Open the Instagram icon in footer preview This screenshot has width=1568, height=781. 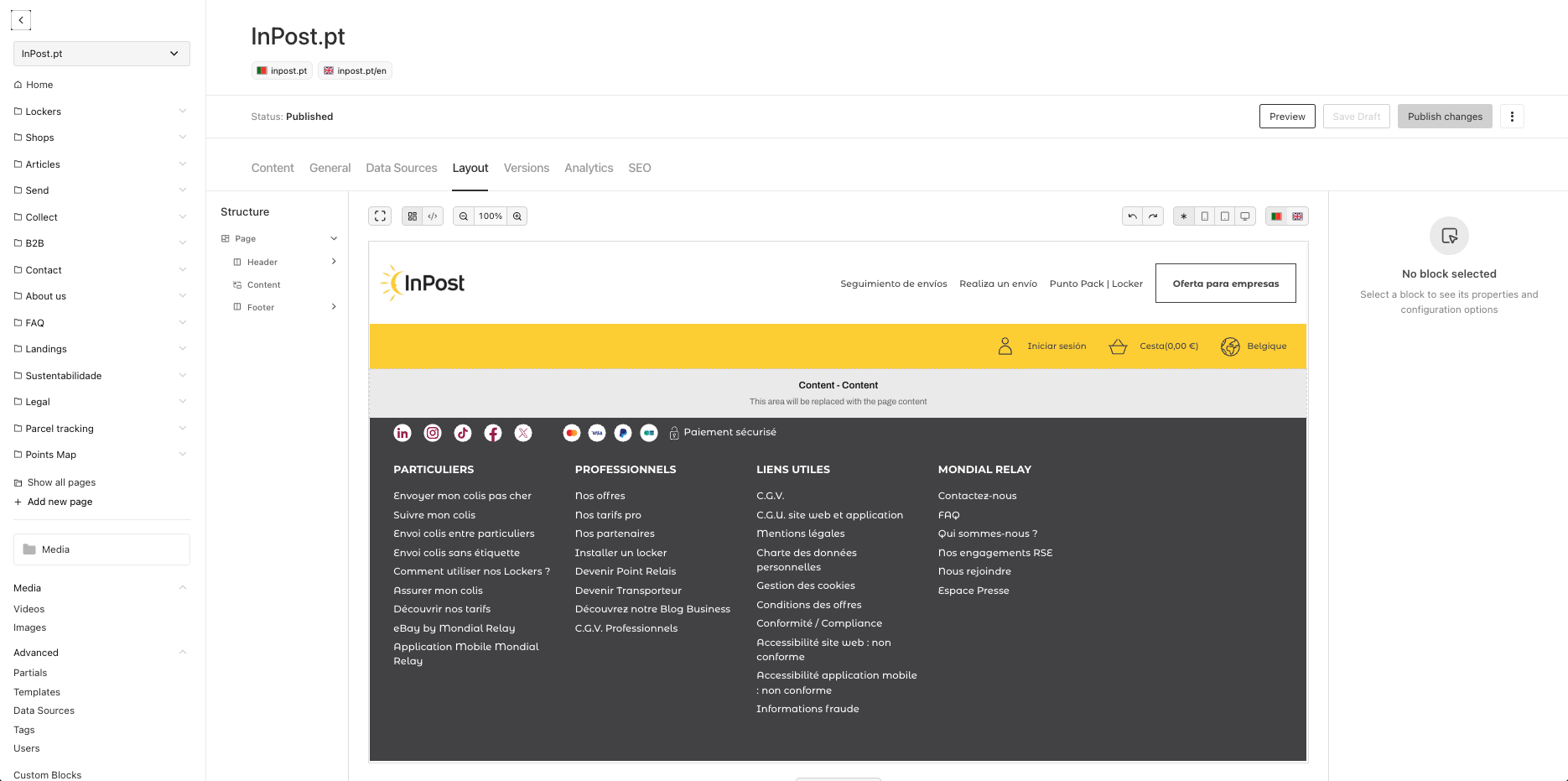point(433,433)
